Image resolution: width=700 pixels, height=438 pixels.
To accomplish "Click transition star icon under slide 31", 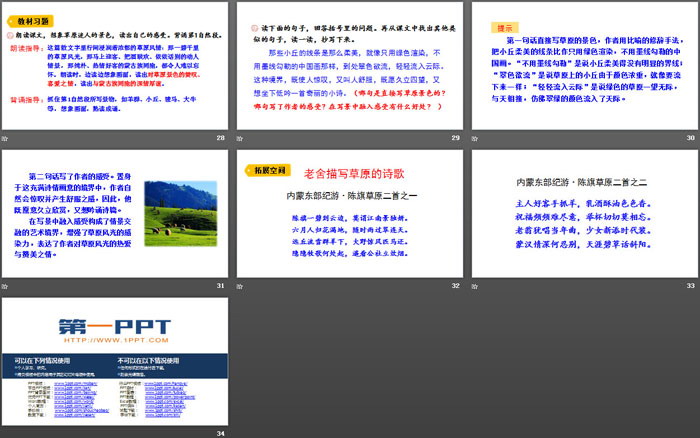I will (6, 285).
